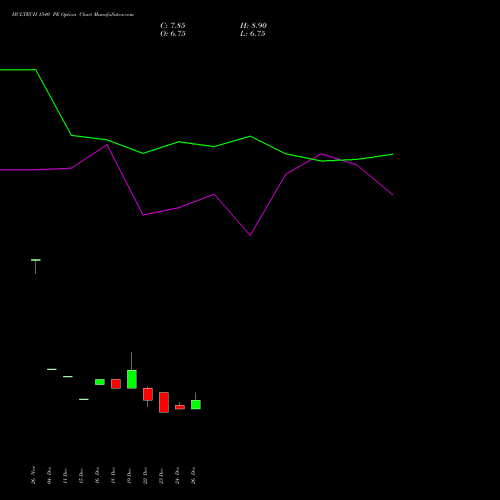Screen dimensions: 500x500
Task: Select the high value H: 8.90
Action: coord(253,26)
